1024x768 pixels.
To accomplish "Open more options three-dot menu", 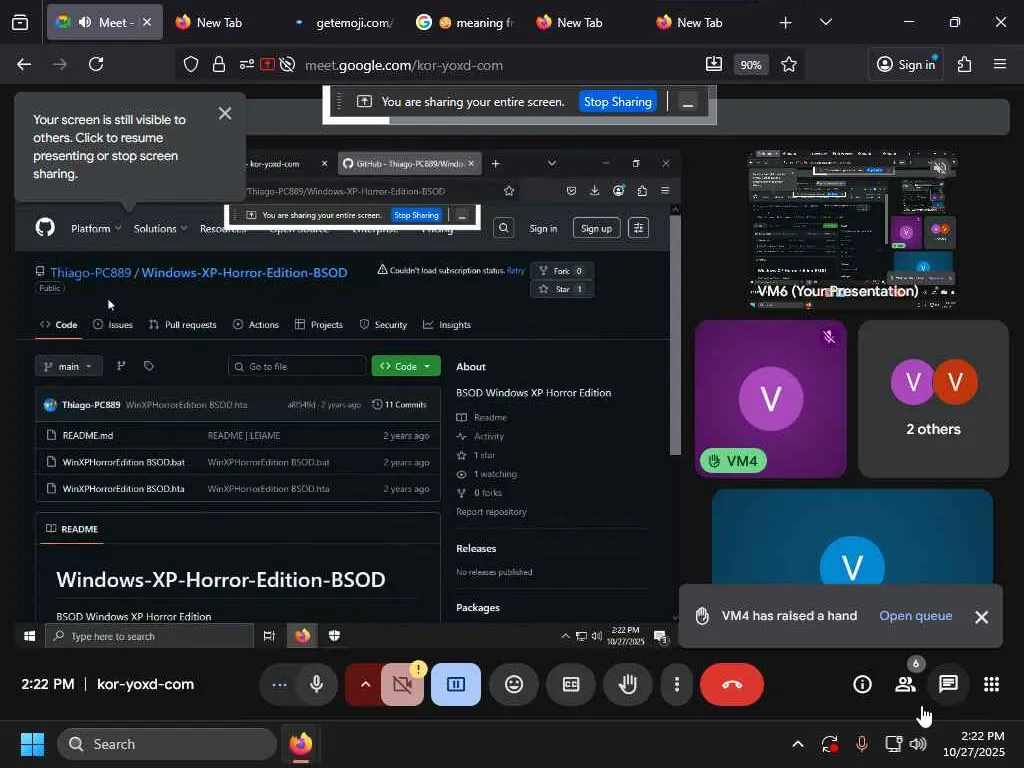I will (x=677, y=684).
